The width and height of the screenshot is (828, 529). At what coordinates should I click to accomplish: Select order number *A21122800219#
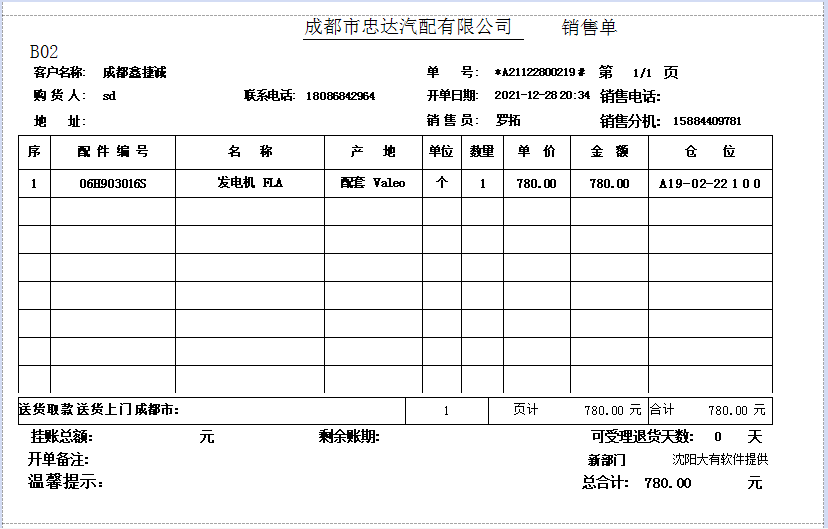click(x=539, y=72)
